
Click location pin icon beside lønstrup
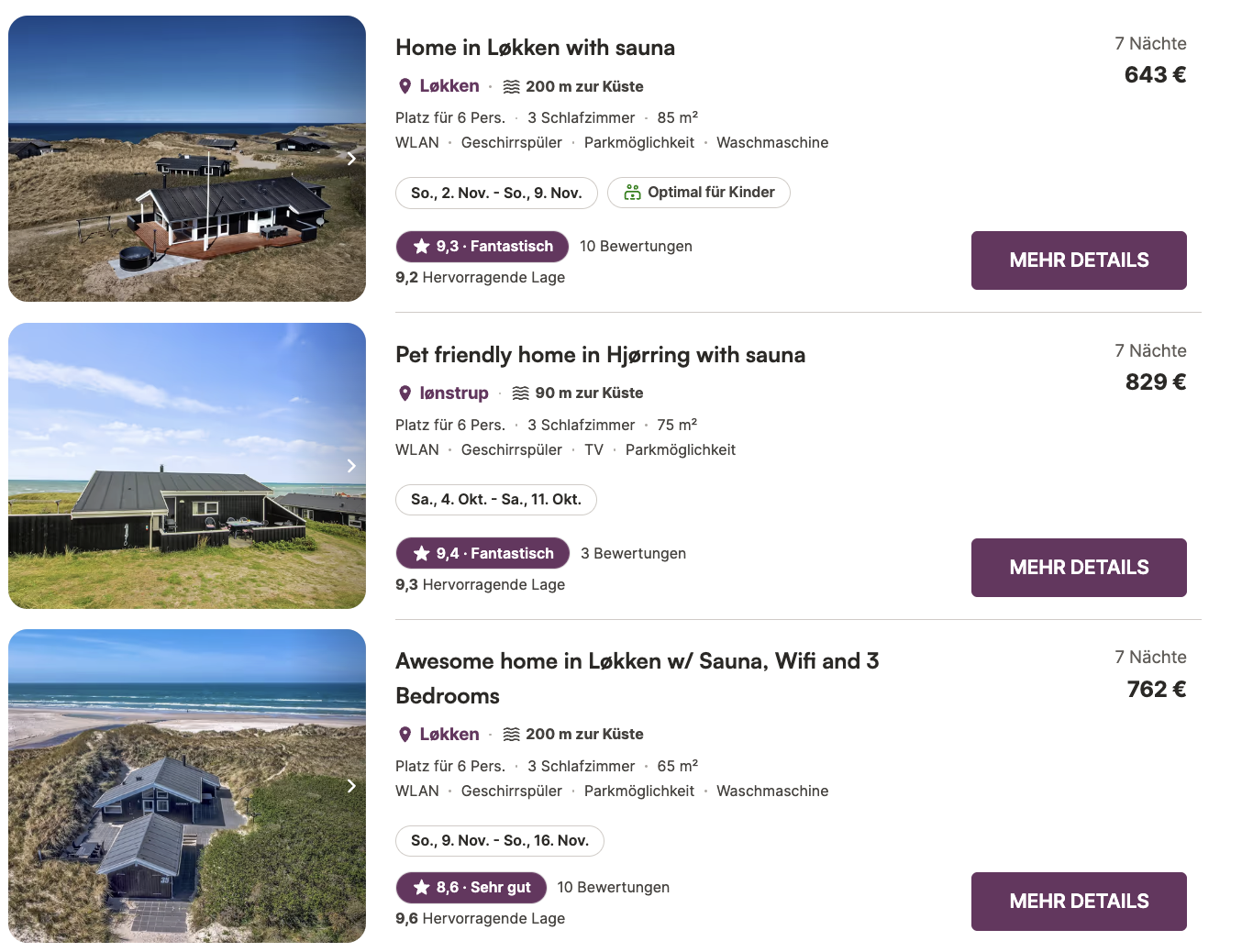tap(405, 393)
